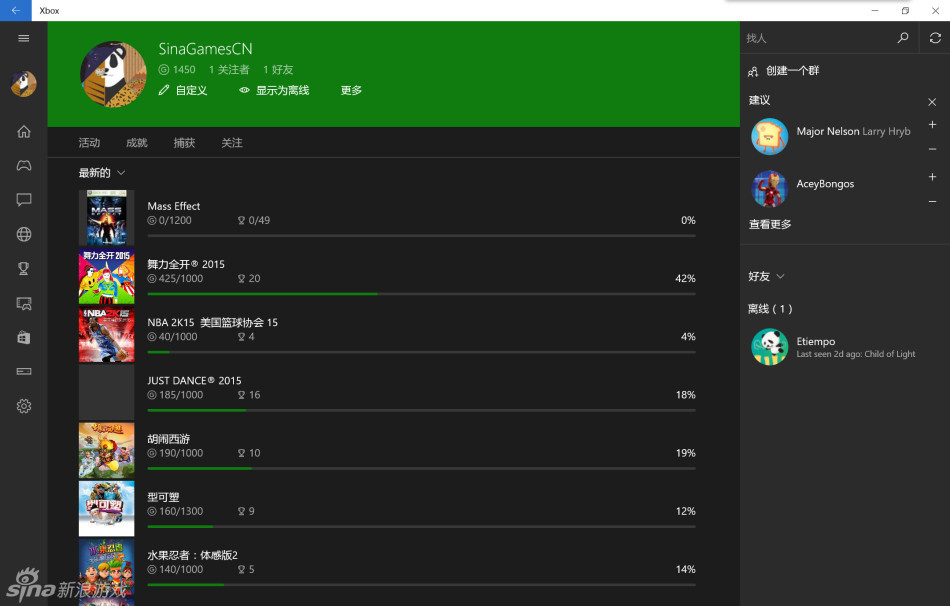Refresh the friends list
Viewport: 950px width, 606px height.
(x=935, y=38)
